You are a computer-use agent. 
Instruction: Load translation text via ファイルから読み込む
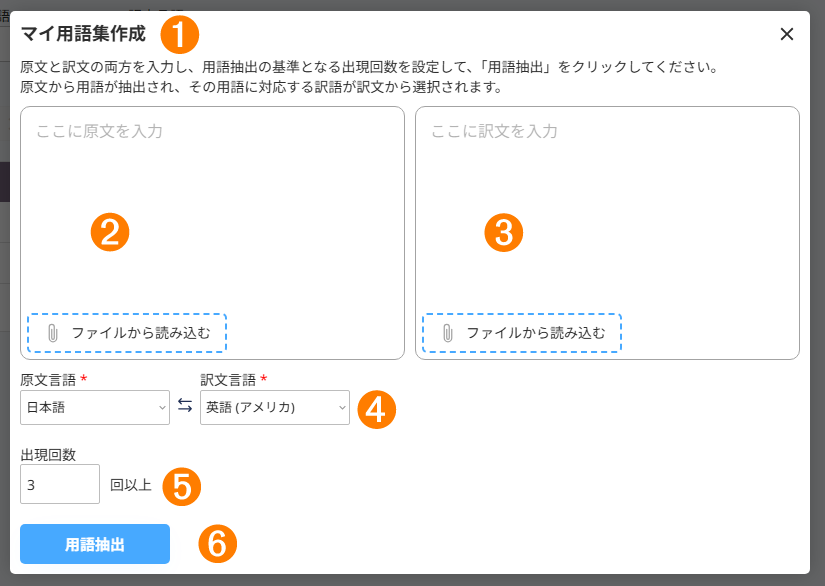pos(522,333)
